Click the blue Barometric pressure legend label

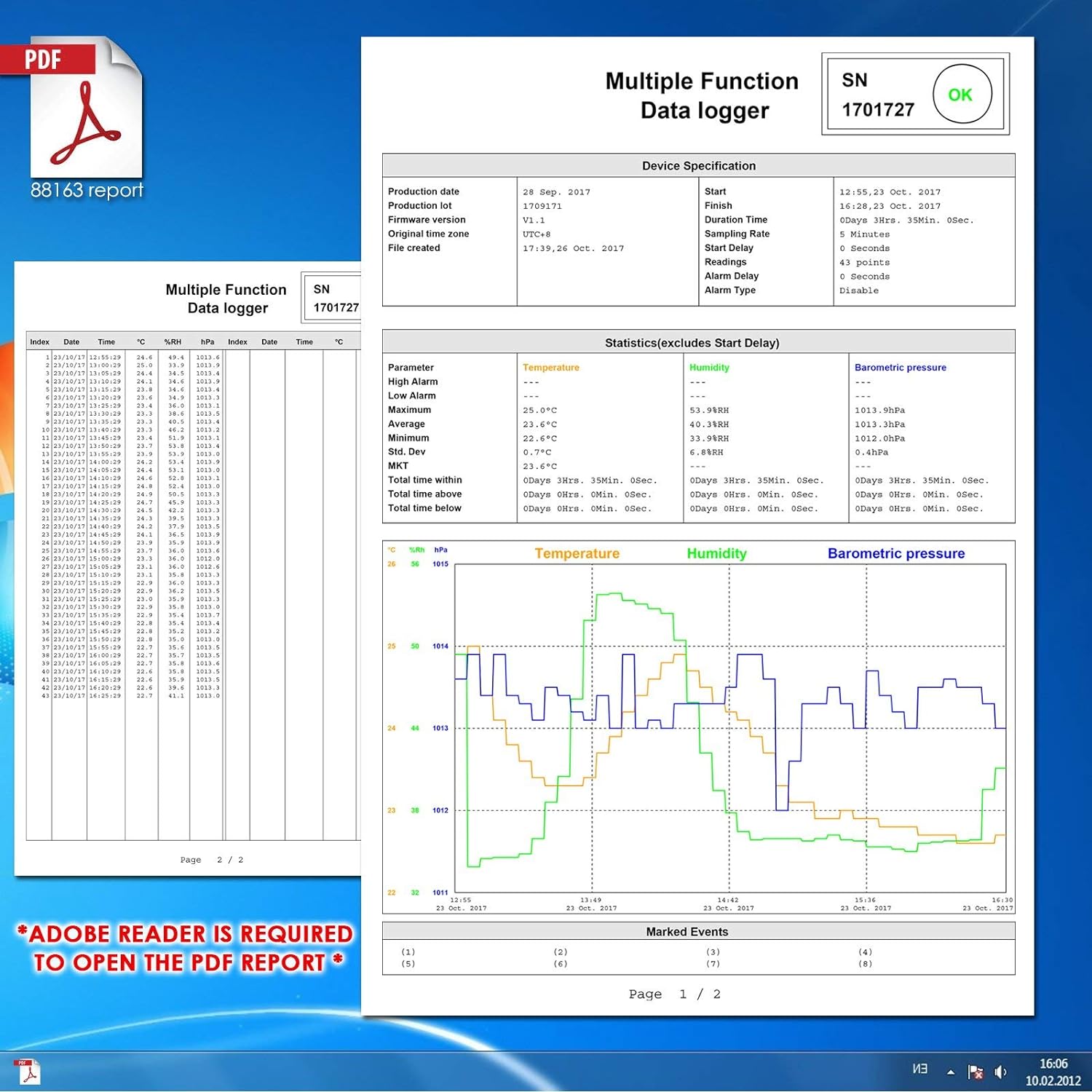pos(895,553)
